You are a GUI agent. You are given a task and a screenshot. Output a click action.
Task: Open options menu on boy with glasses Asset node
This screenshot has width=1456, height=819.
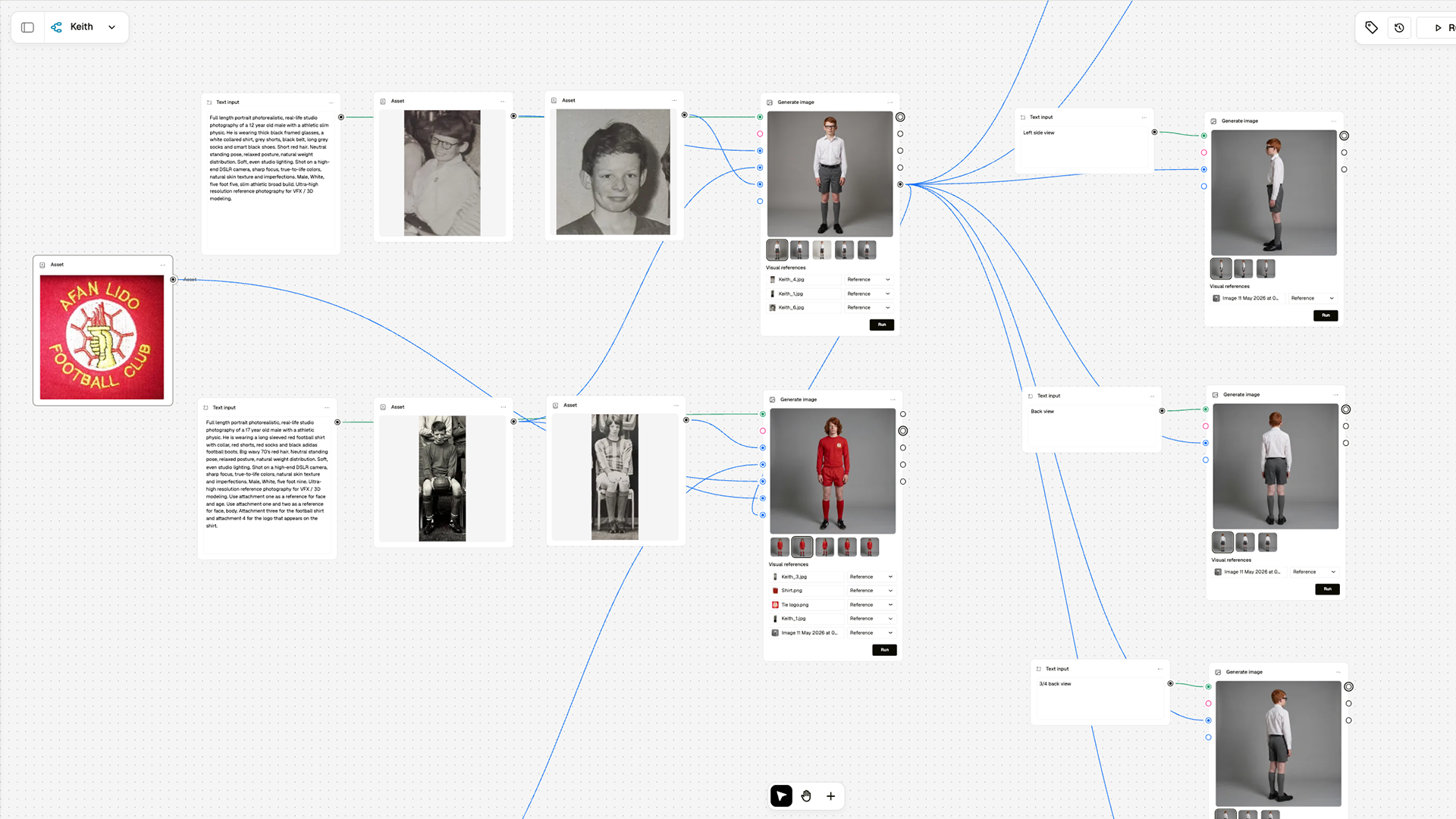coord(502,101)
